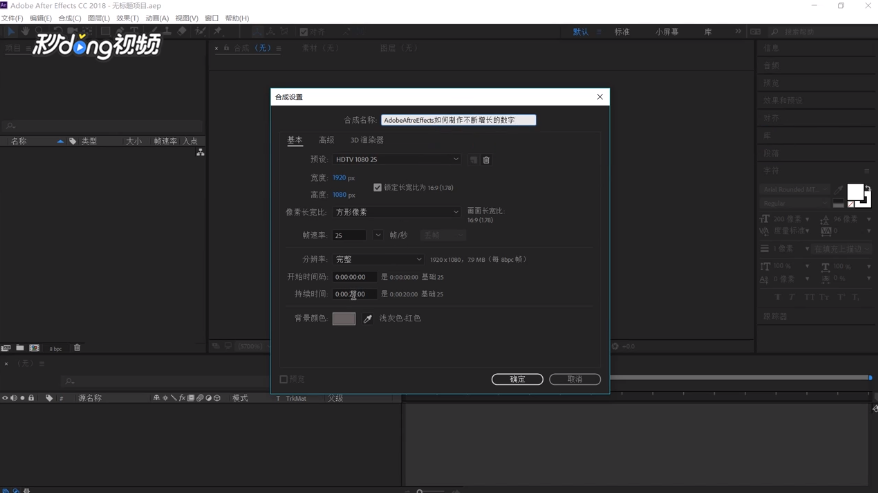Click the interpret footage icon in Project footer
This screenshot has height=493, width=878.
[6, 348]
